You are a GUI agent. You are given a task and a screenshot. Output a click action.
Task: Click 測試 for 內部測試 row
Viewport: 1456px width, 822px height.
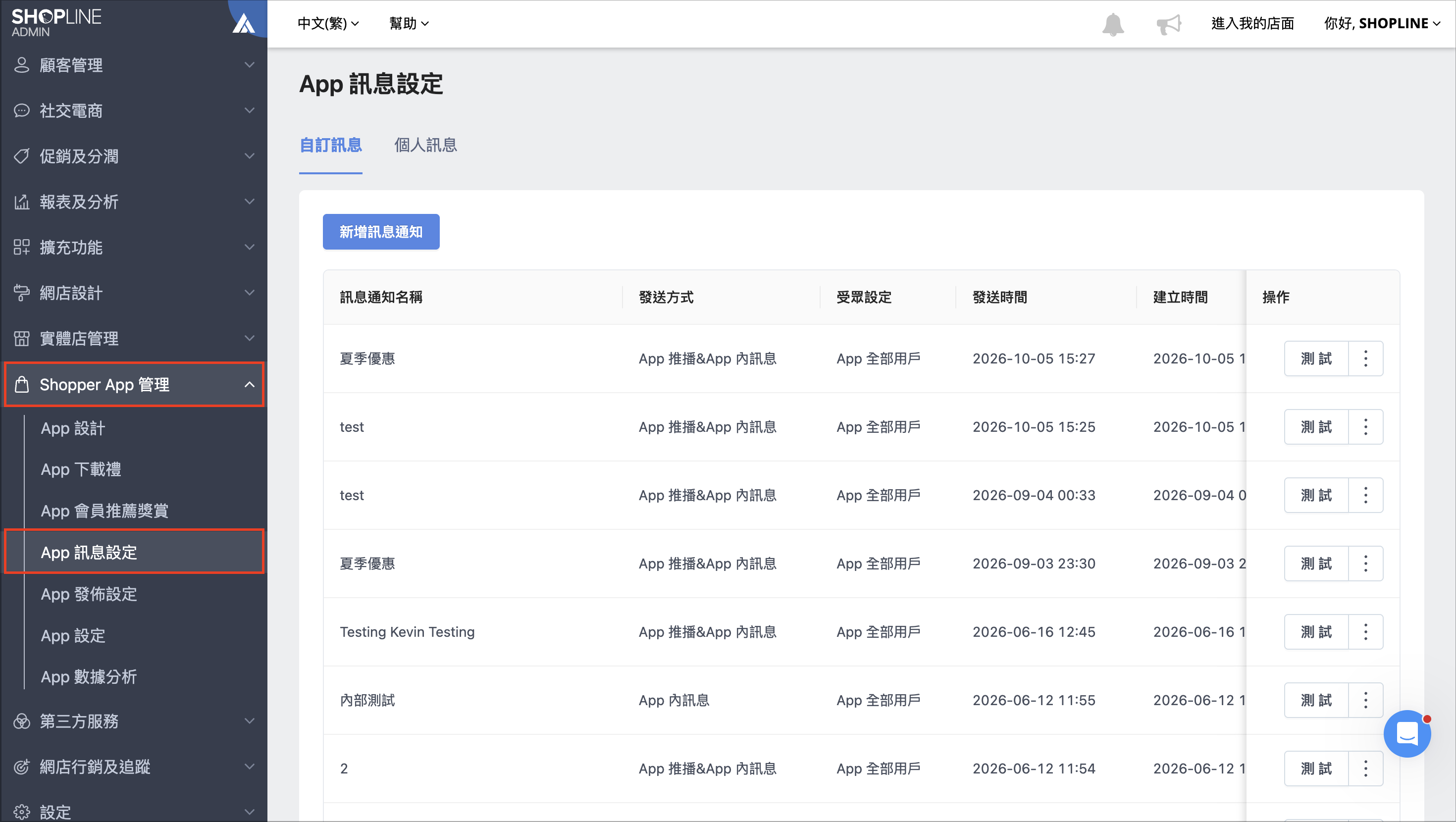pos(1316,700)
